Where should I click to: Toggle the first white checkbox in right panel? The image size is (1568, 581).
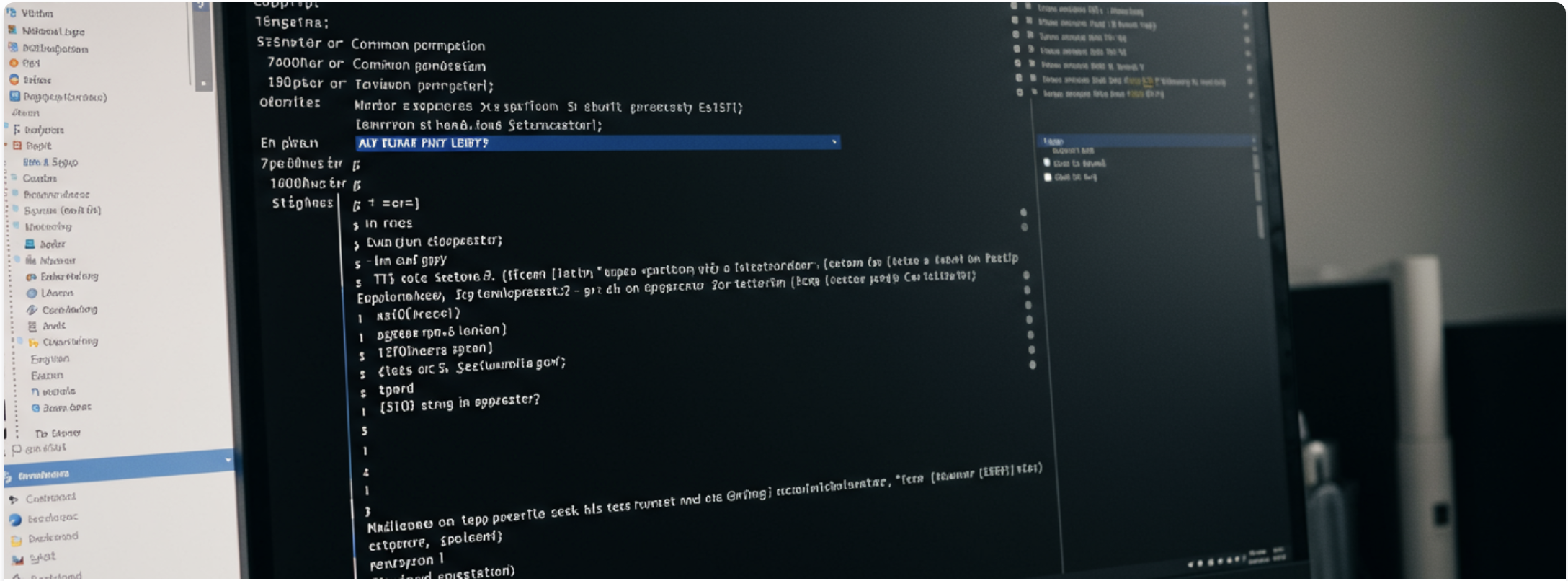click(1047, 163)
